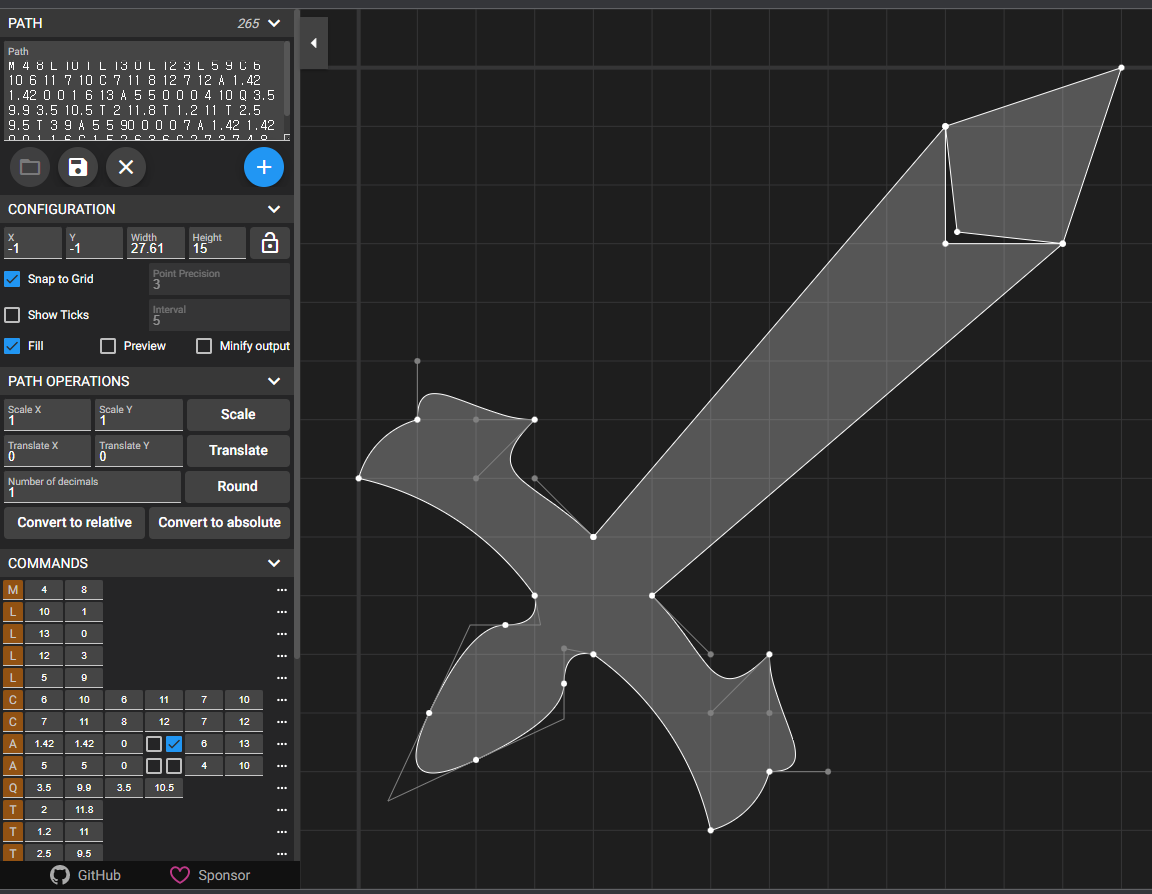This screenshot has width=1152, height=894.
Task: Focus the viewBox X field
Action: point(33,243)
